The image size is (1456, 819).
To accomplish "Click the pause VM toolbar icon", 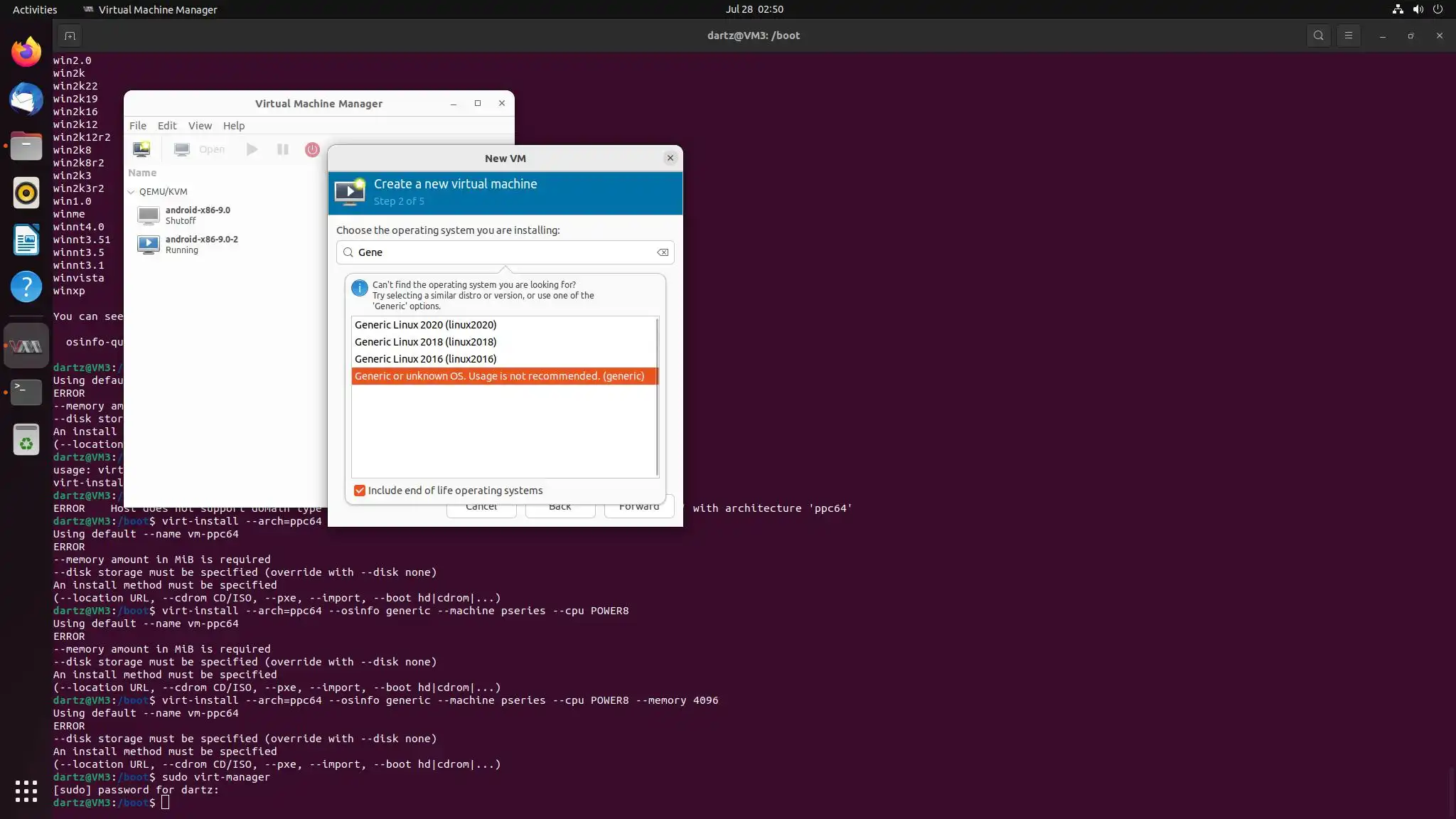I will click(x=282, y=149).
